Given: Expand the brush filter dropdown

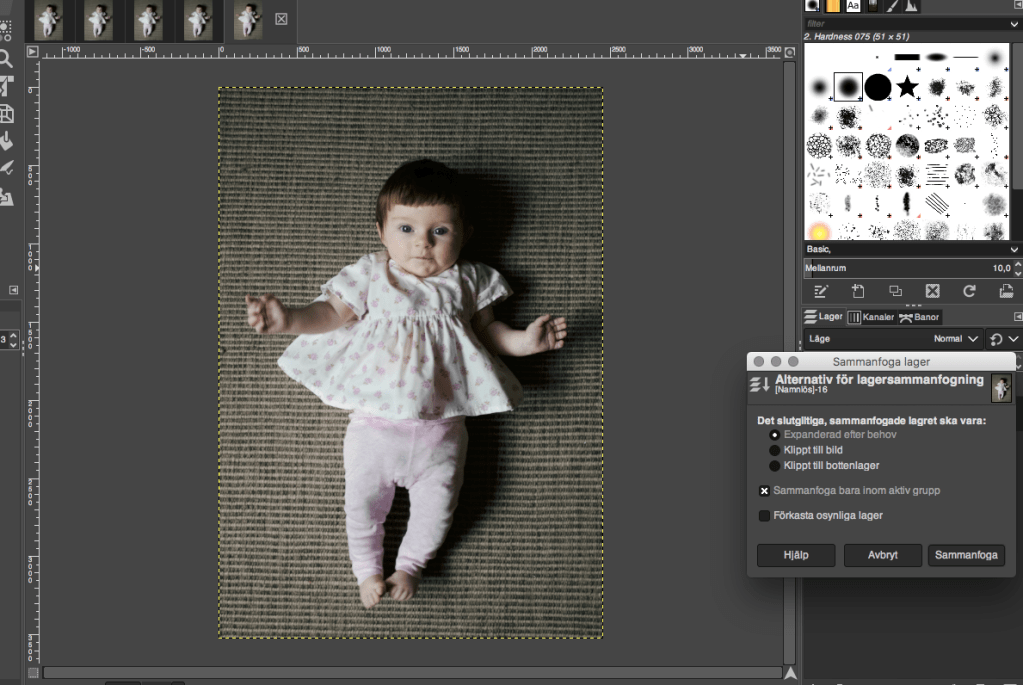Looking at the screenshot, I should (x=1014, y=24).
